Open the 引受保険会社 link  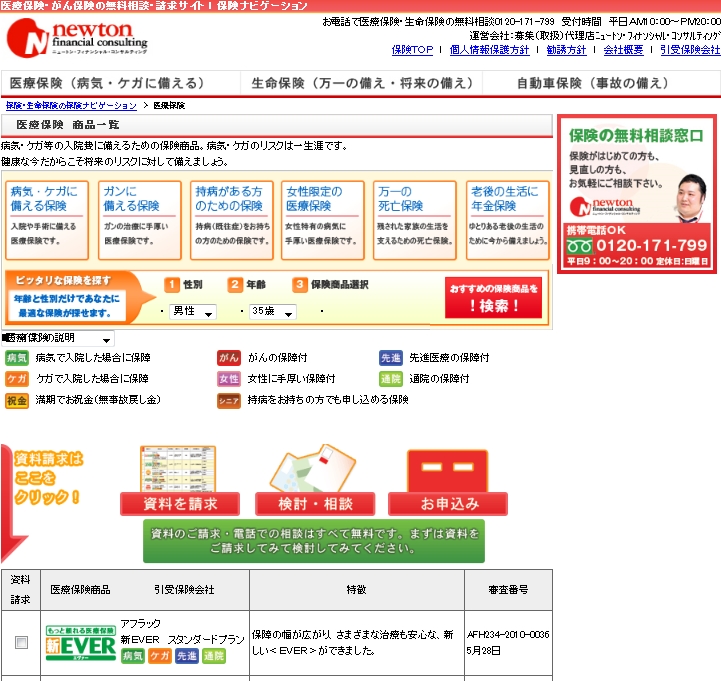pos(690,50)
